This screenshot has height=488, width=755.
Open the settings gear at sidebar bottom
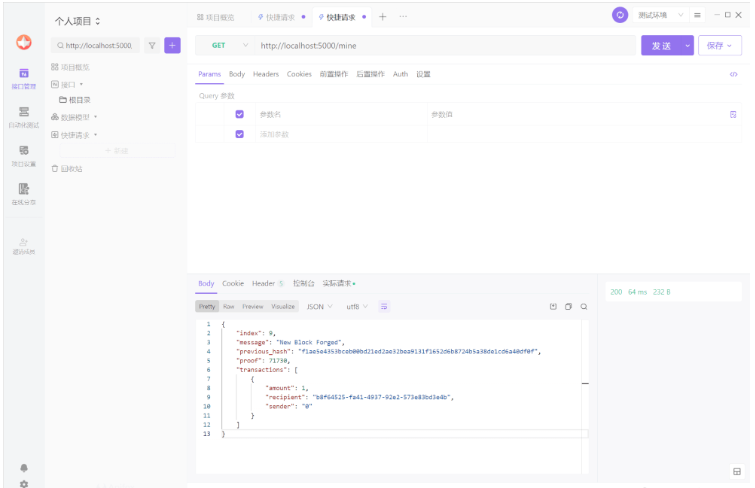pyautogui.click(x=24, y=483)
